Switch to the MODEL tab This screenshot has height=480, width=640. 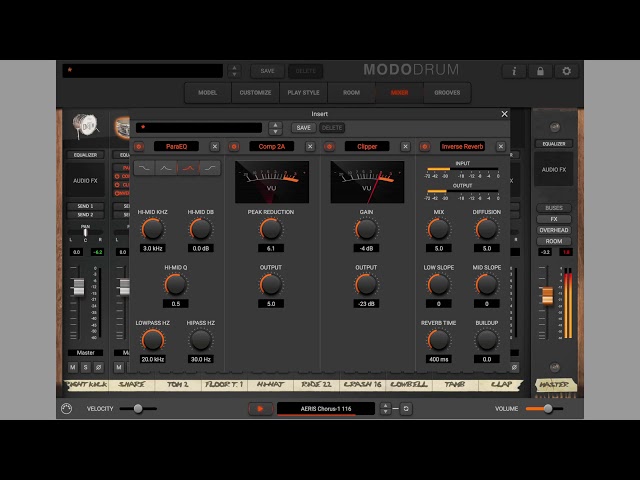(208, 93)
